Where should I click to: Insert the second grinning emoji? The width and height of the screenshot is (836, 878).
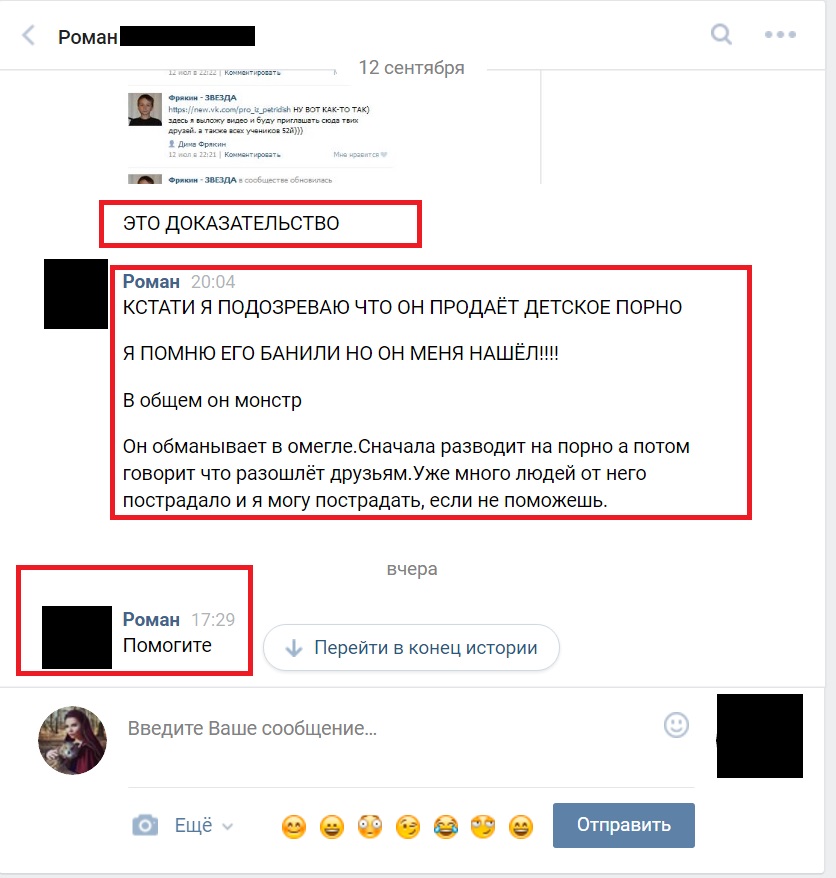pyautogui.click(x=331, y=826)
